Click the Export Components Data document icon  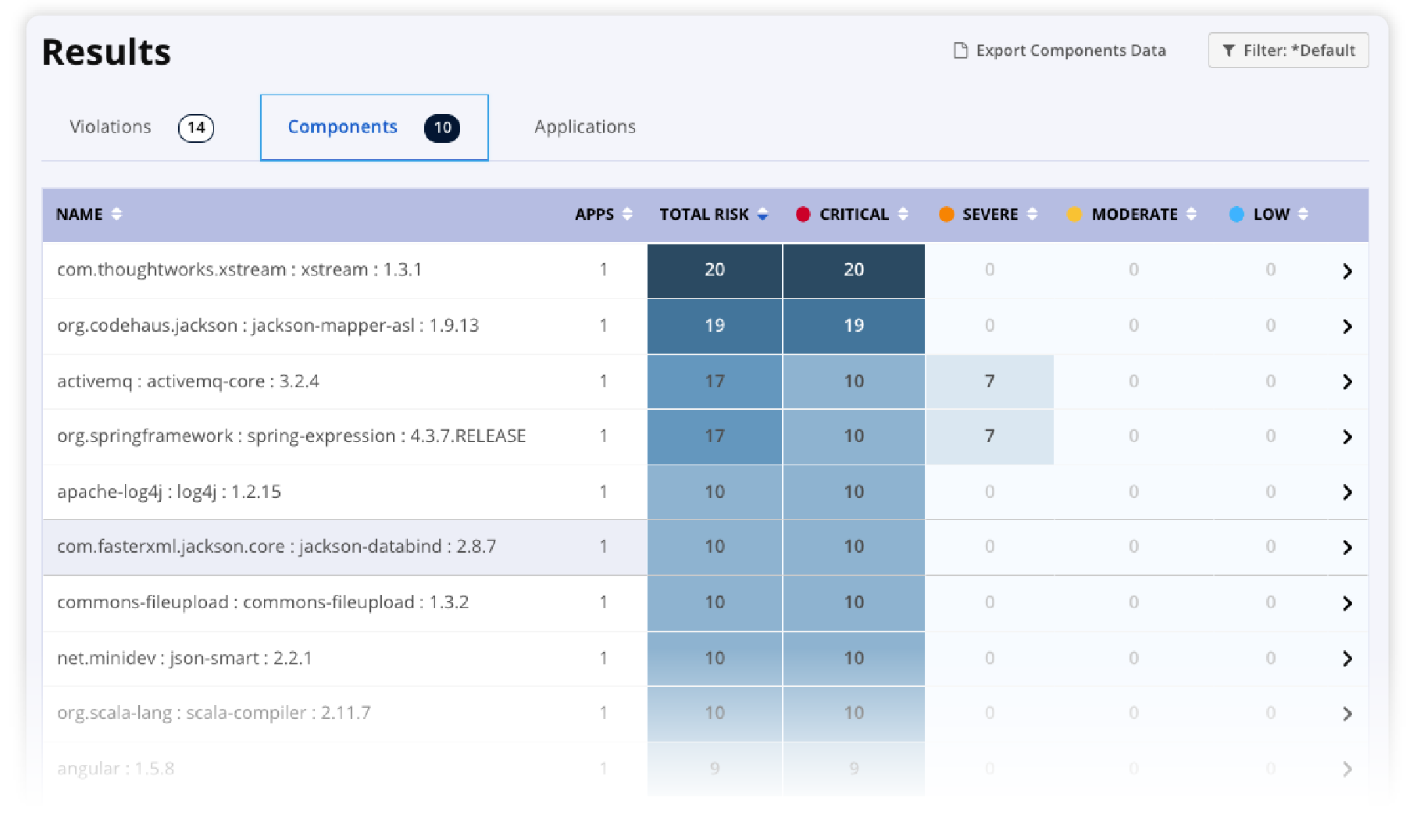coord(959,49)
